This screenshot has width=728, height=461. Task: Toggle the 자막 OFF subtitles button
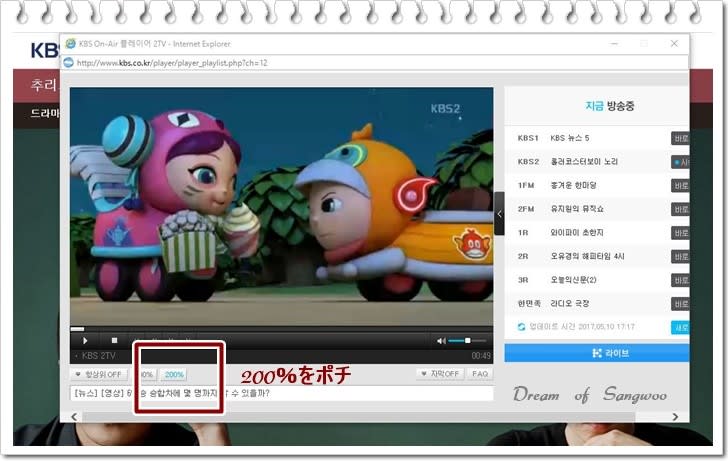coord(440,374)
